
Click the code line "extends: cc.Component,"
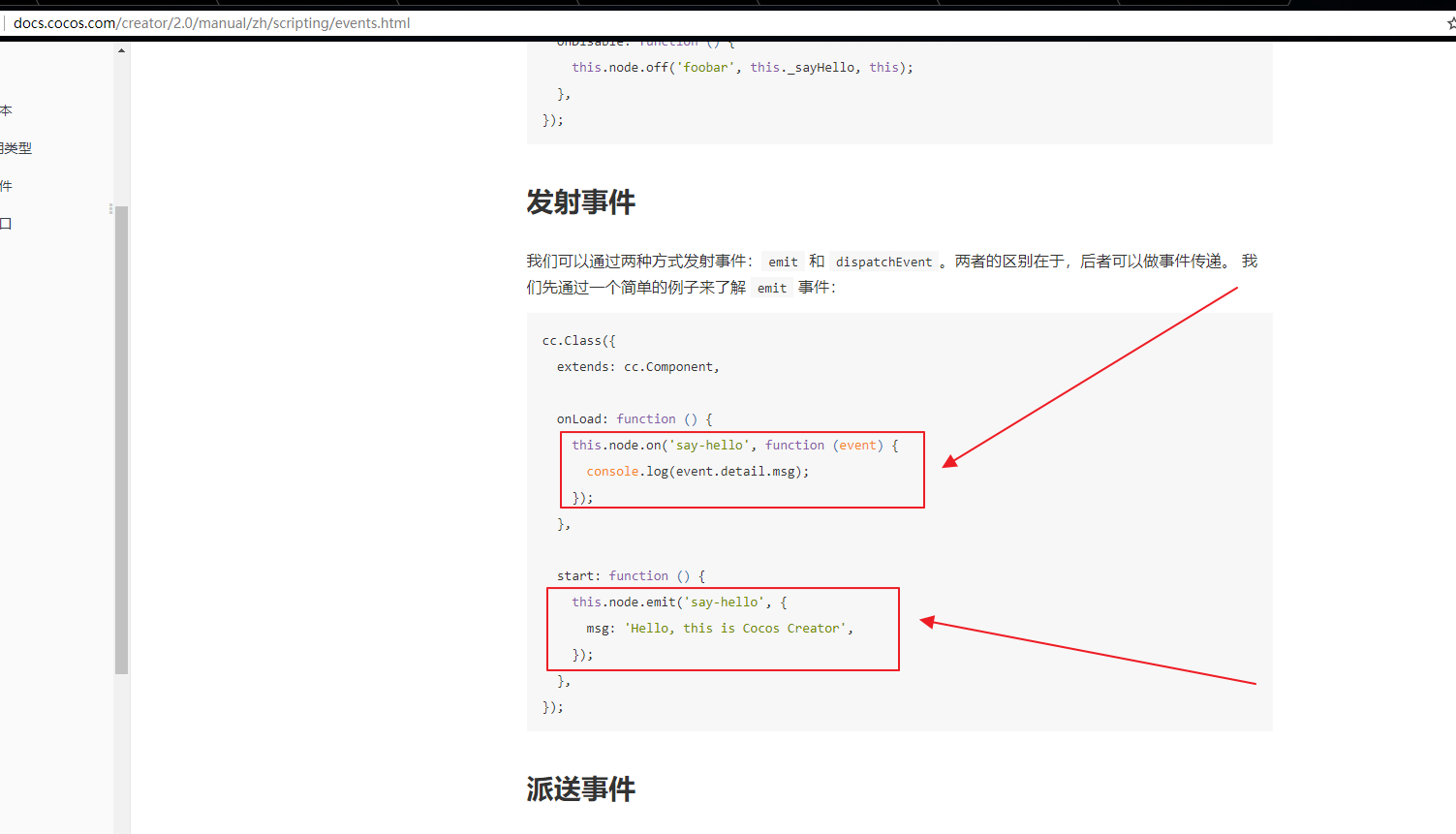638,367
